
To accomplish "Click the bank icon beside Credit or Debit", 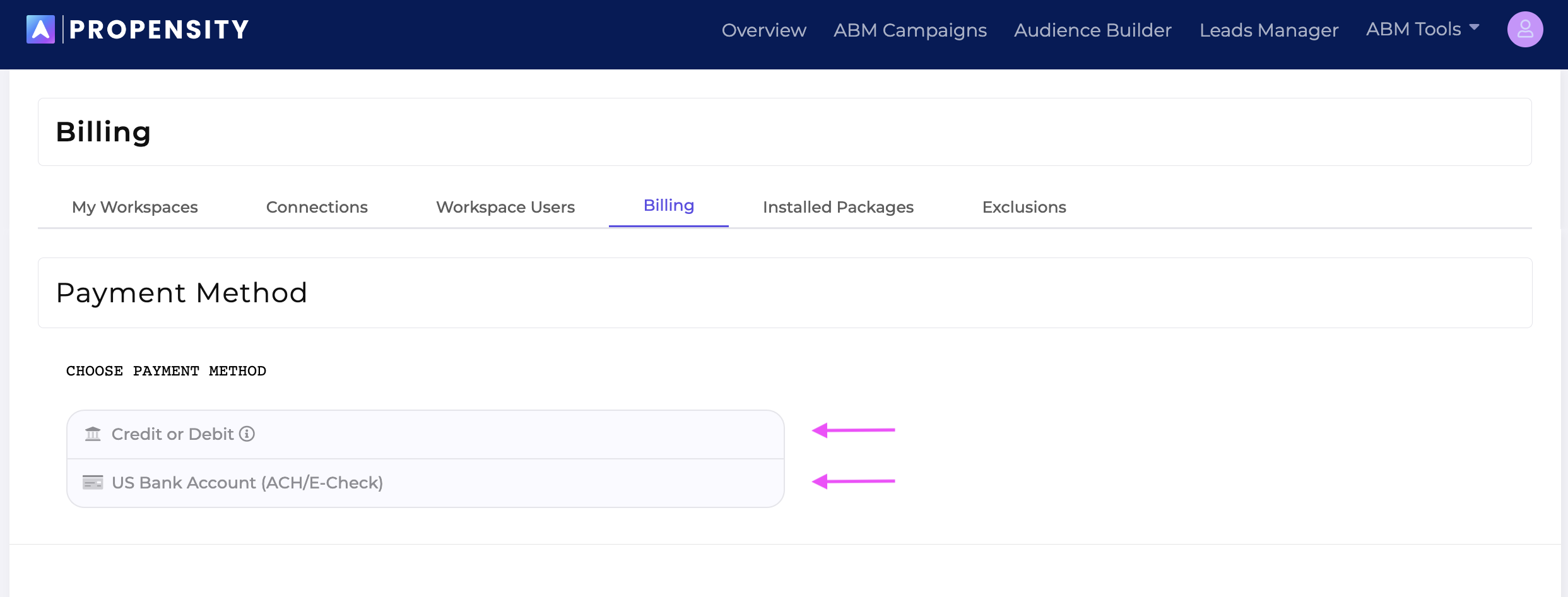I will pos(93,434).
